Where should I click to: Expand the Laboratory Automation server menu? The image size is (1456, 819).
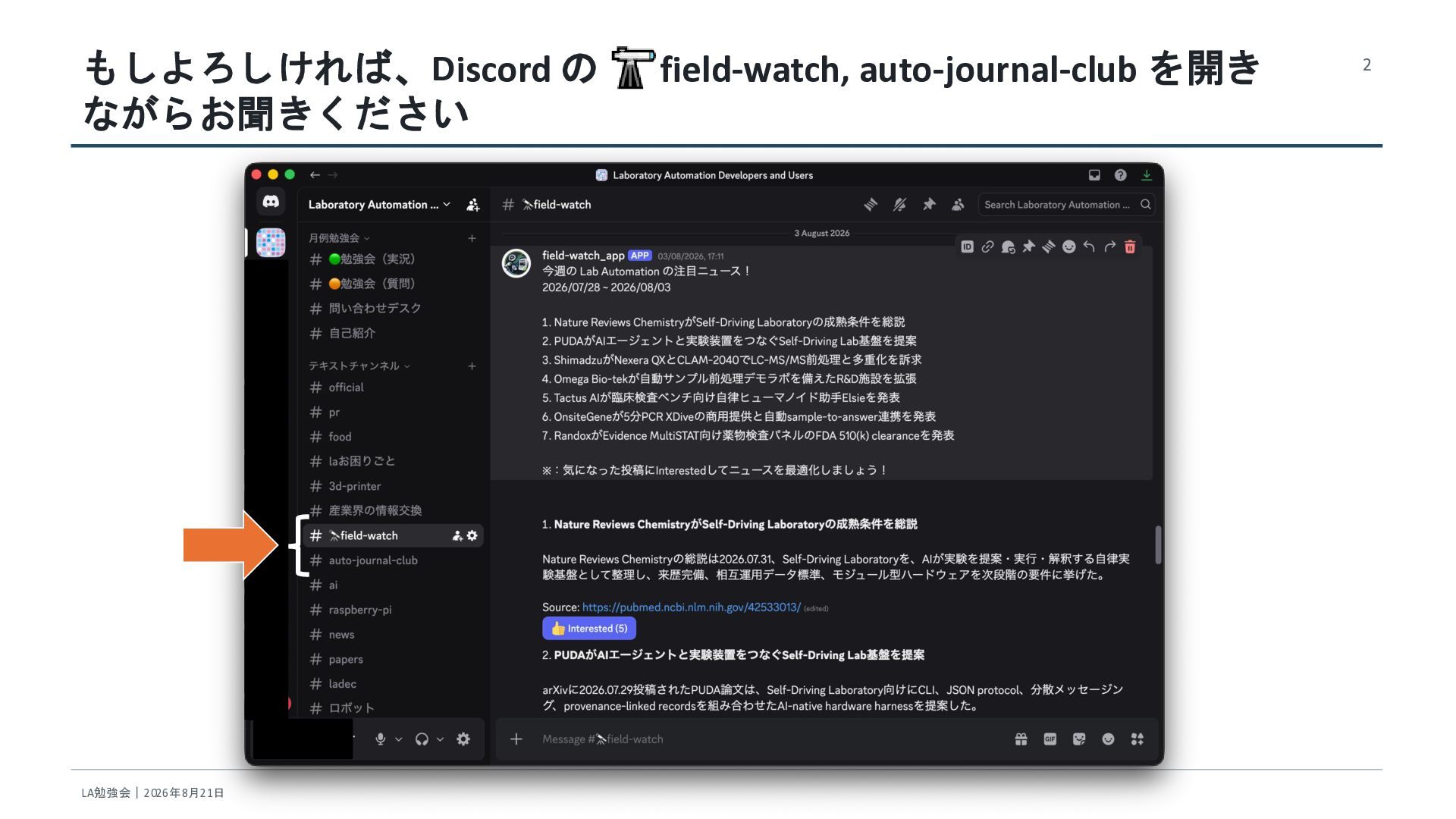379,205
